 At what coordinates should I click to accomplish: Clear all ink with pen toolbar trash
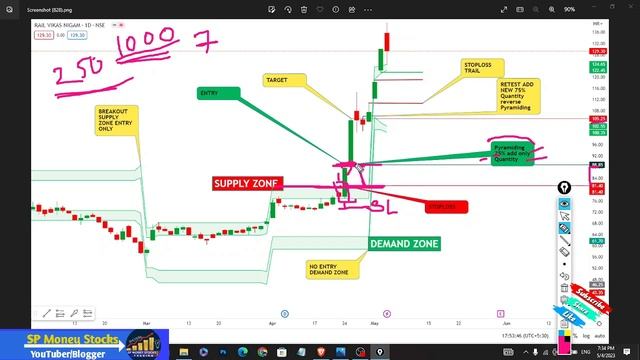point(564,288)
